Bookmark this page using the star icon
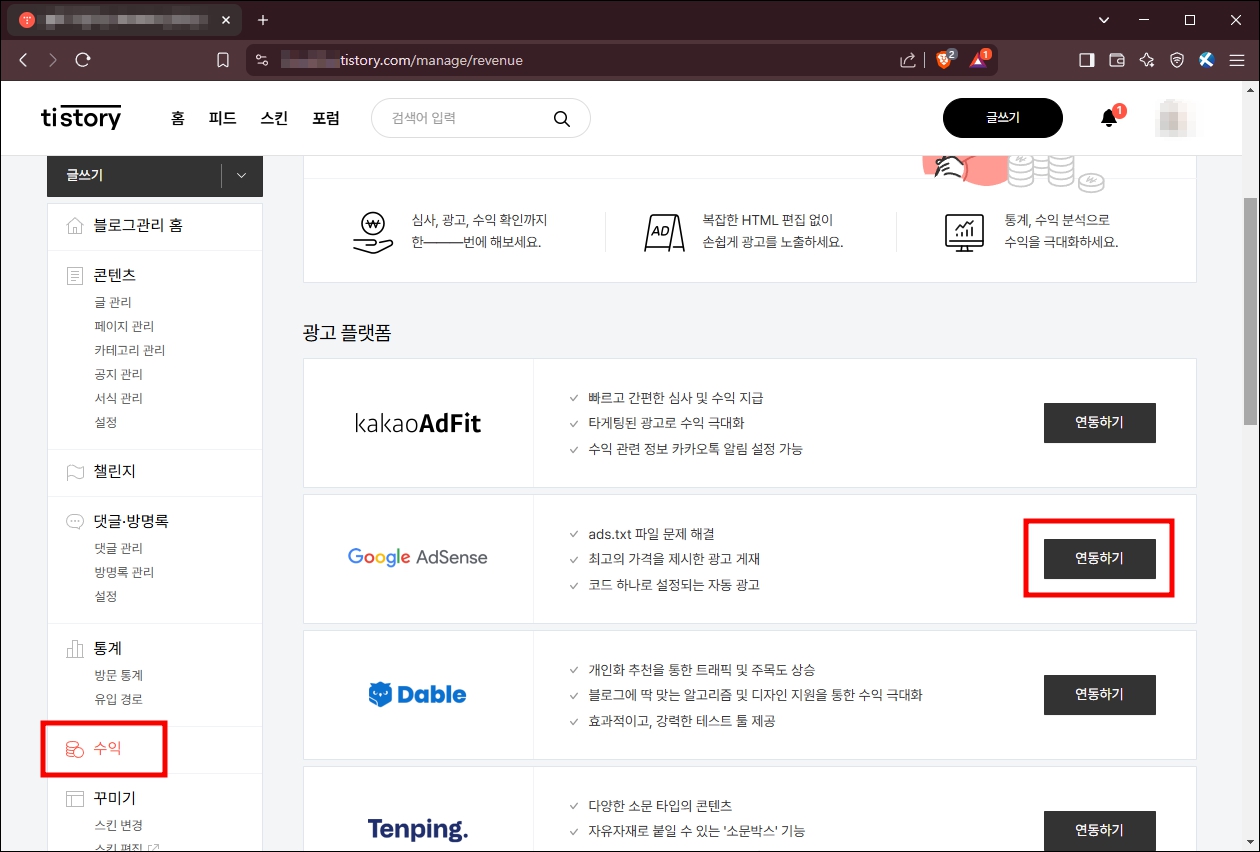The width and height of the screenshot is (1260, 852). point(222,60)
